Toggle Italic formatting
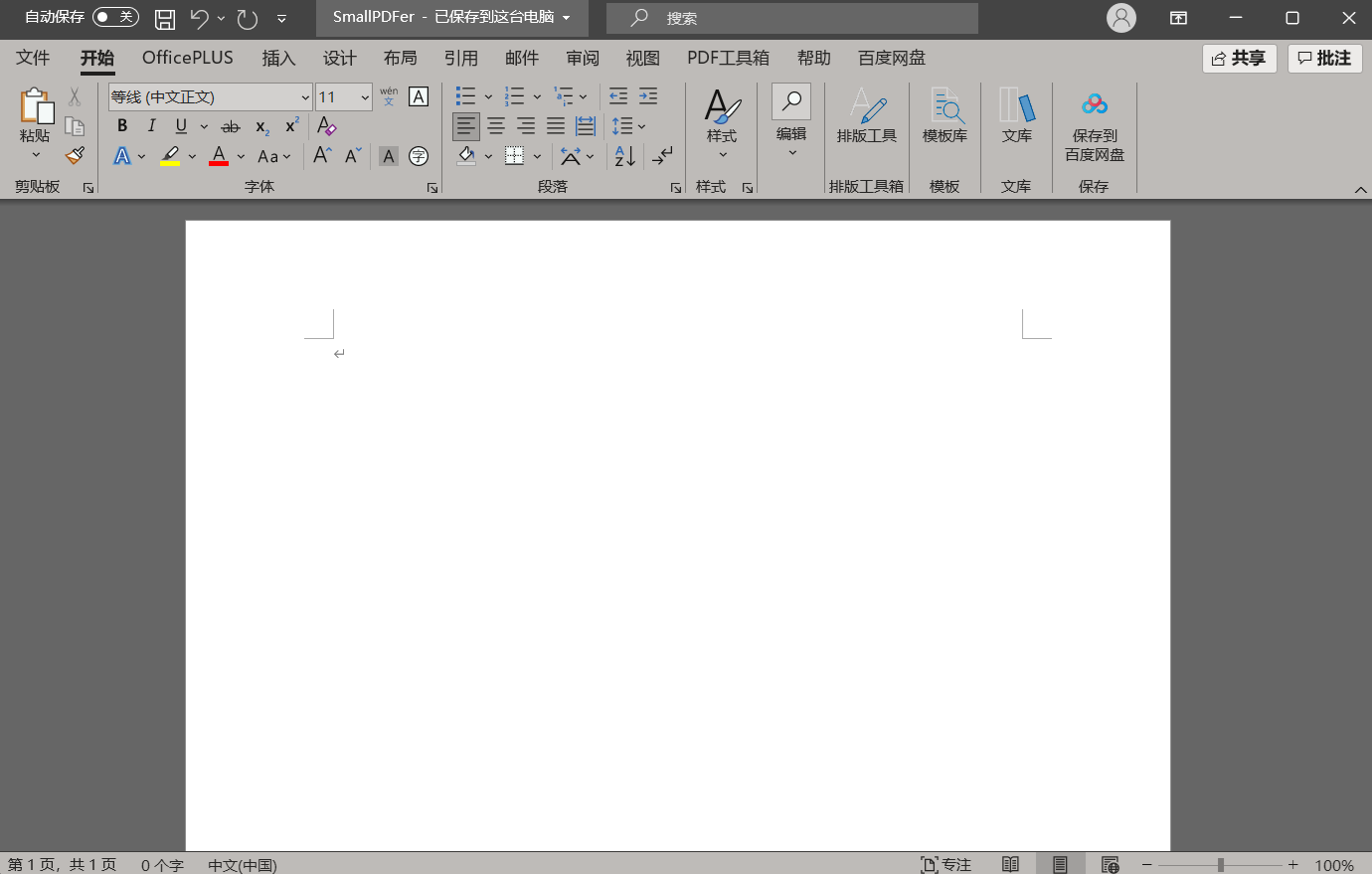The height and width of the screenshot is (874, 1372). (x=151, y=126)
